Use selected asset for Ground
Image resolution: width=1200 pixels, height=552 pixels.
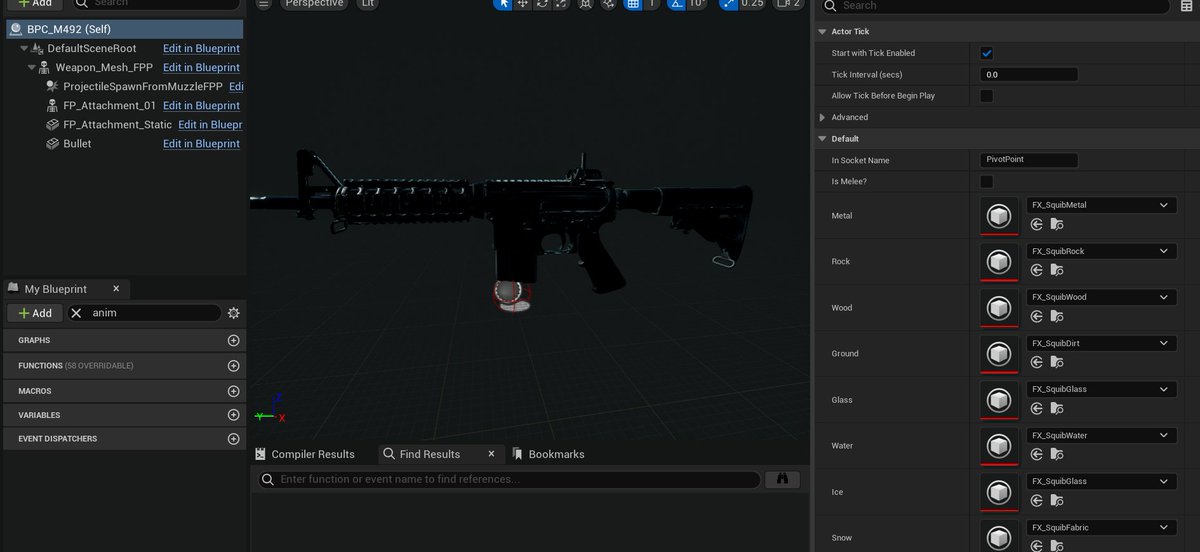click(1037, 363)
